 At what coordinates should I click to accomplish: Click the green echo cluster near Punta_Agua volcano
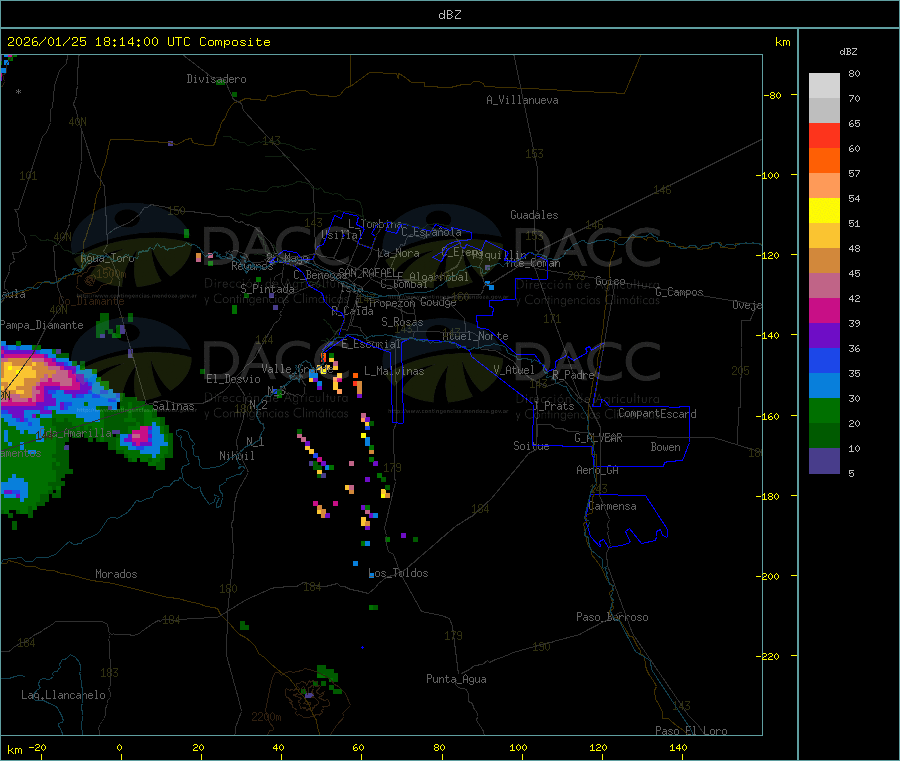[328, 677]
